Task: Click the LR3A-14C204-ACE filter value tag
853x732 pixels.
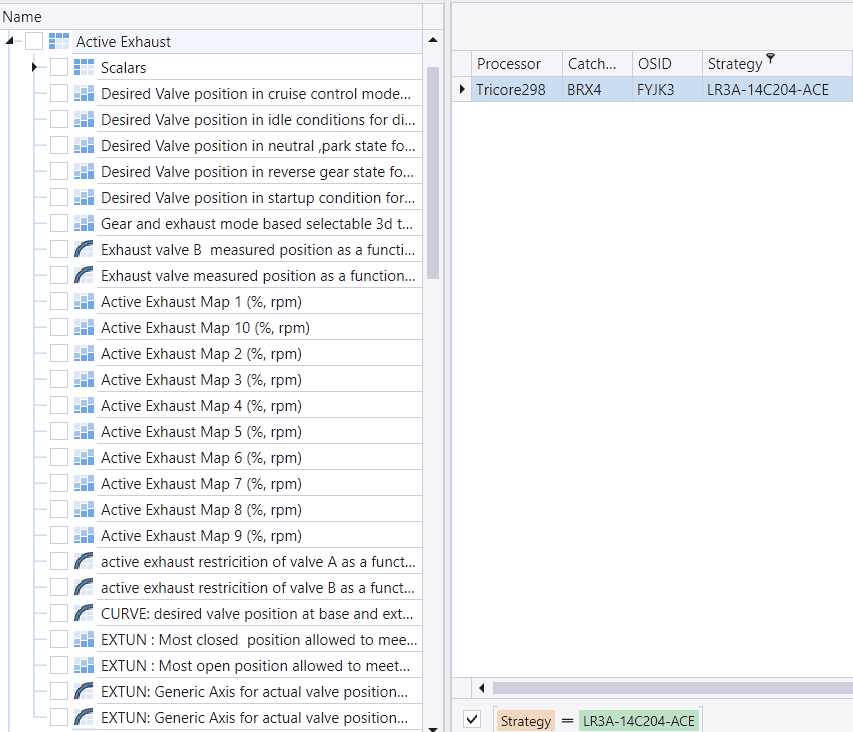Action: [x=639, y=721]
